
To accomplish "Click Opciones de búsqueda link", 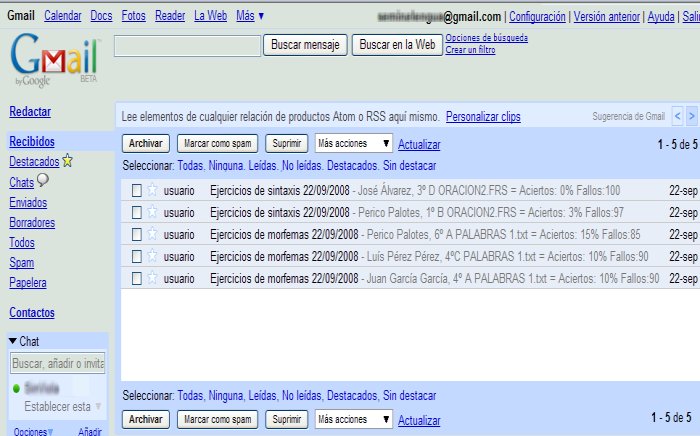I will pyautogui.click(x=487, y=38).
